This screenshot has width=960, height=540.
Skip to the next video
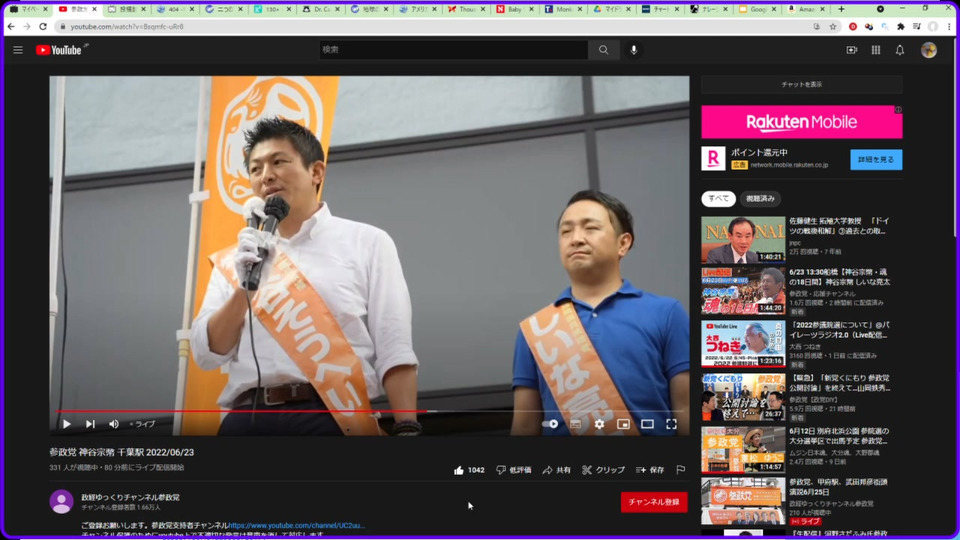click(x=90, y=424)
